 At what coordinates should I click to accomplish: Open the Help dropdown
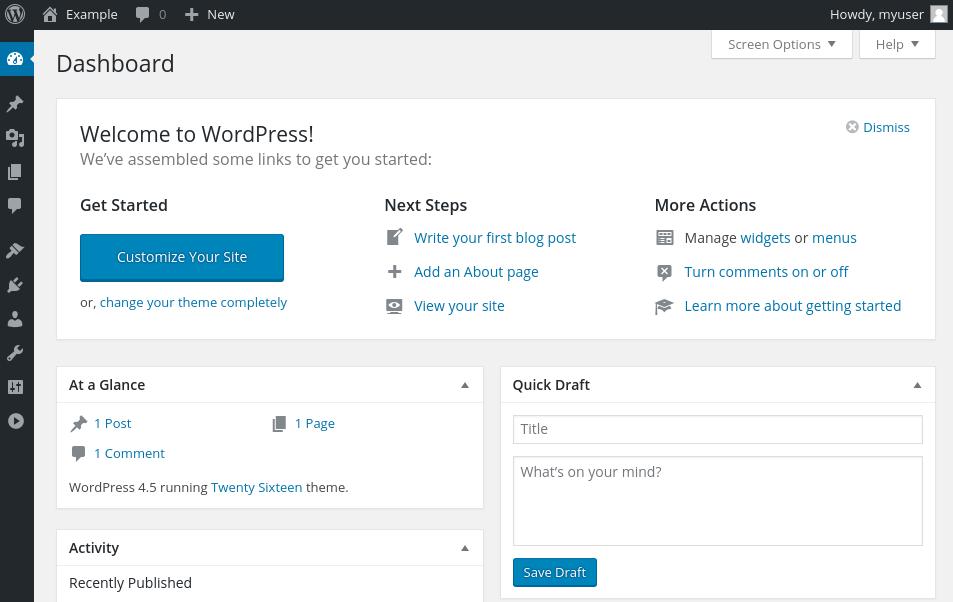[x=896, y=44]
